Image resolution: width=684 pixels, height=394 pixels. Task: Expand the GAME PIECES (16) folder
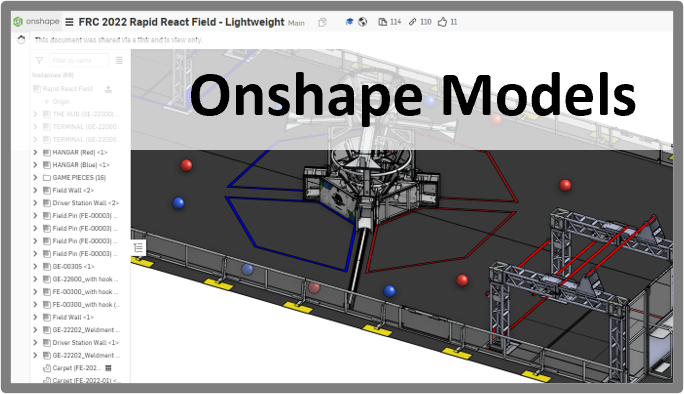click(35, 178)
